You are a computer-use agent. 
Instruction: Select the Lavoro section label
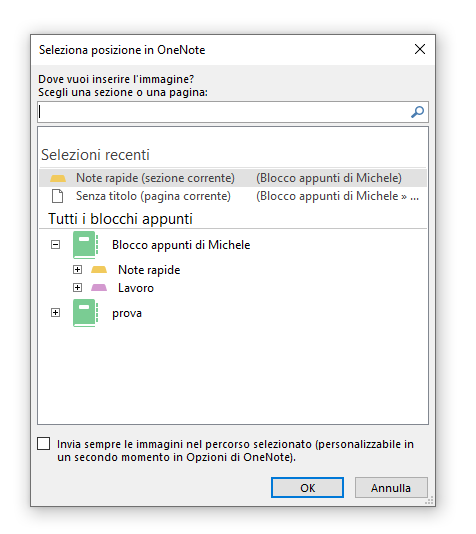(x=136, y=288)
